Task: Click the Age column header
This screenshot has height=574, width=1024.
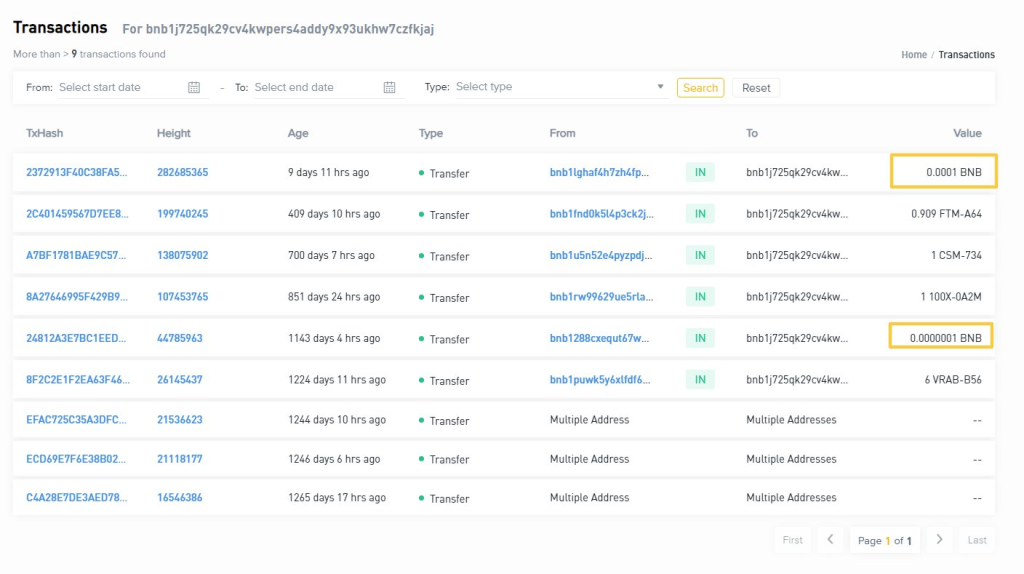Action: pyautogui.click(x=298, y=133)
